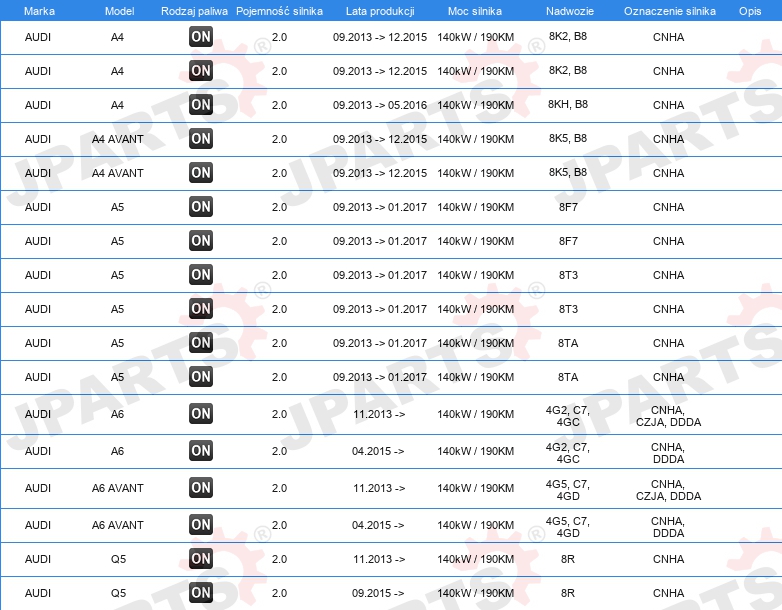The image size is (782, 610).
Task: Click the ON fuel icon in the A6 11.2013 row
Action: (201, 414)
